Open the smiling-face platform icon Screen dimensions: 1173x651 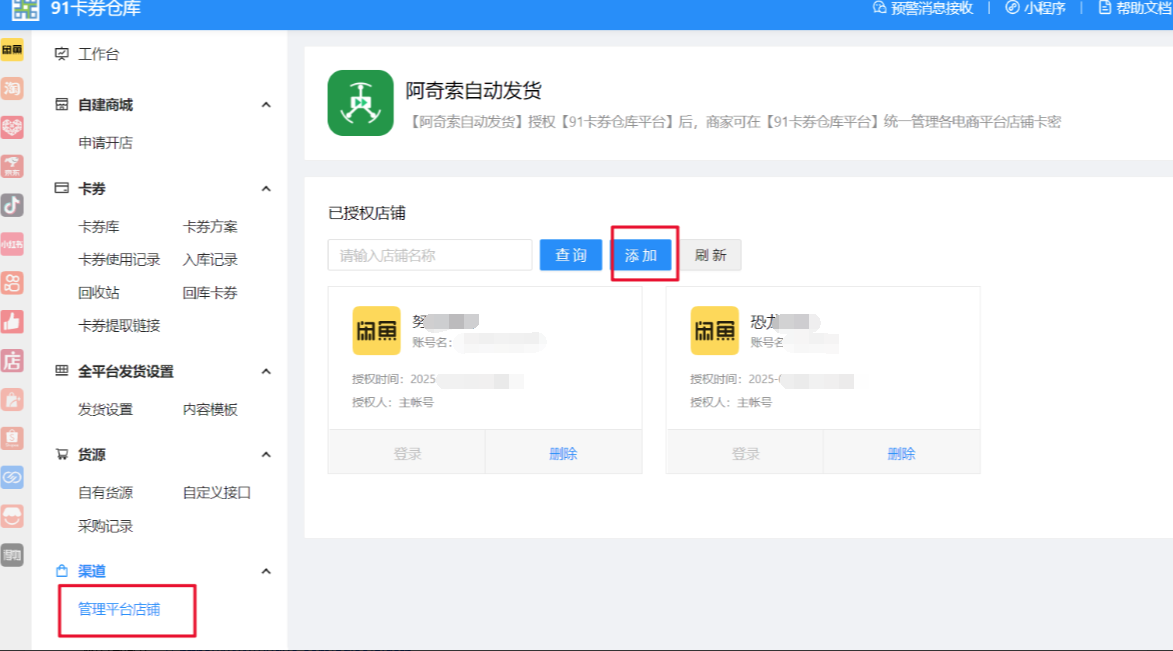coord(12,516)
